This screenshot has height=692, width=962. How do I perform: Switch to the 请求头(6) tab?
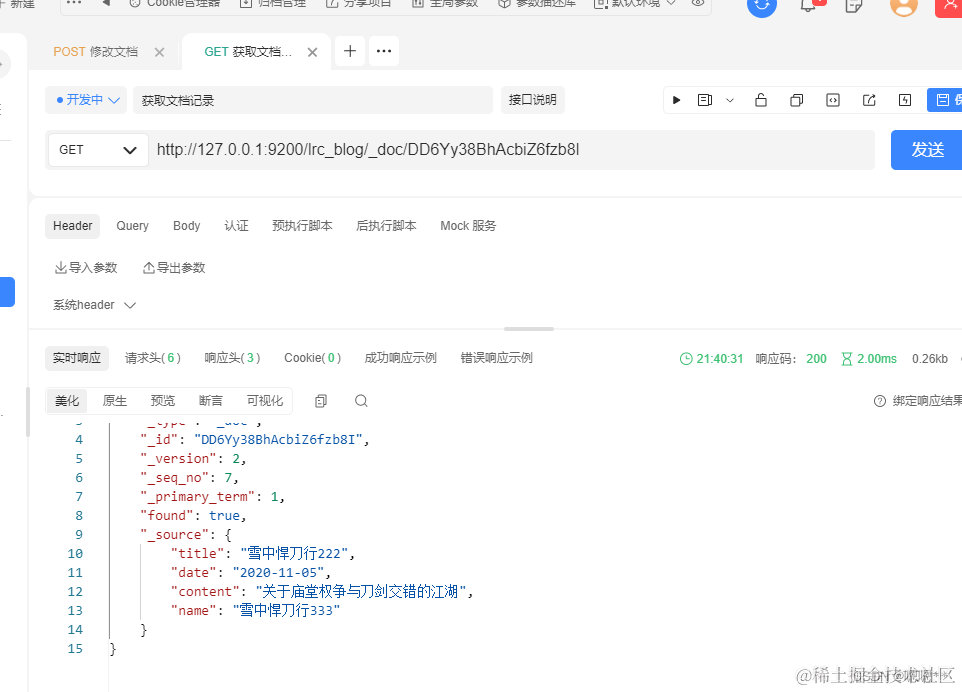point(151,357)
